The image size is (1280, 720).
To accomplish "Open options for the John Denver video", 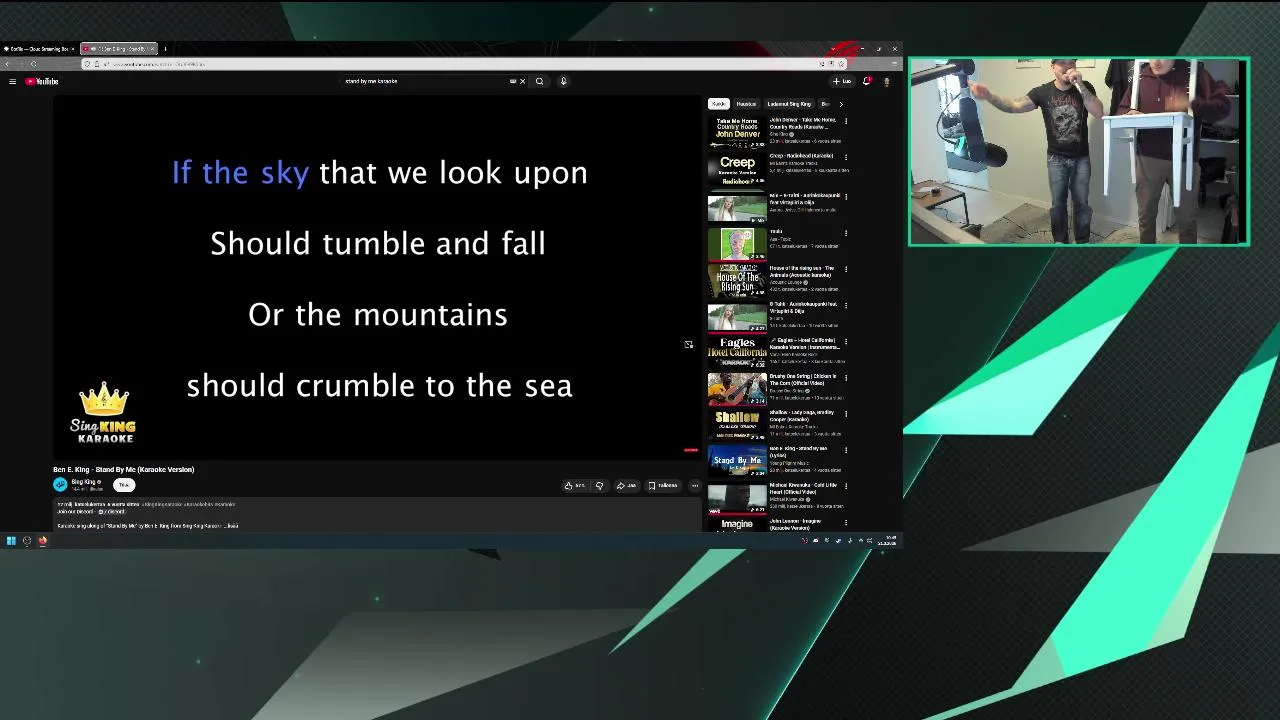I will (x=846, y=121).
